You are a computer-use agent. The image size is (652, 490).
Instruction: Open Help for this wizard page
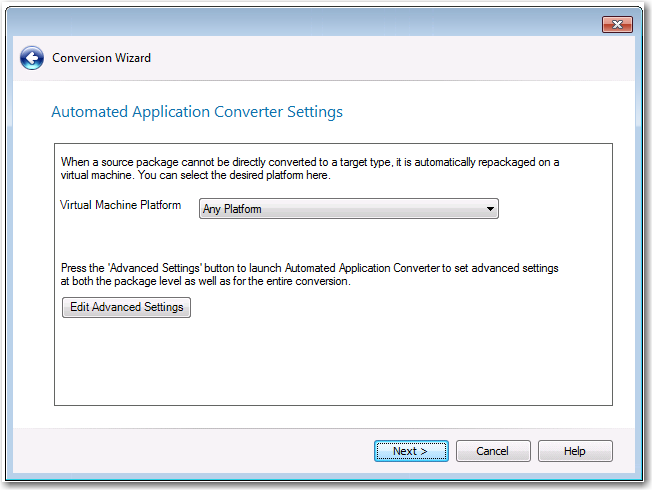[574, 451]
